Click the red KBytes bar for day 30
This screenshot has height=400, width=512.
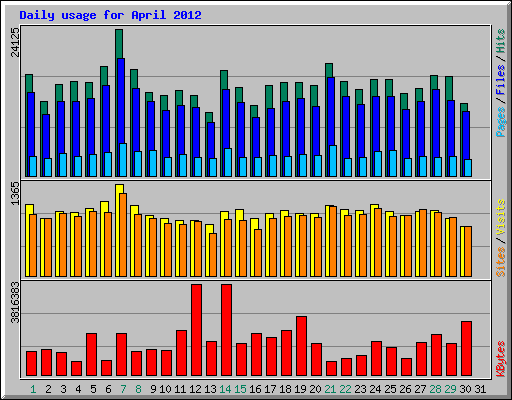tap(466, 349)
